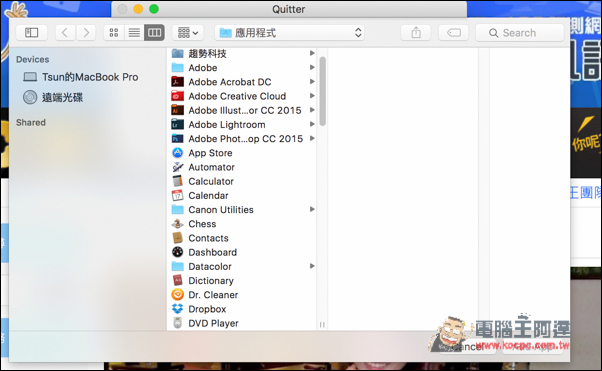Expand Canon Utilities arrow
Screen dimensions: 602x371
tap(312, 209)
